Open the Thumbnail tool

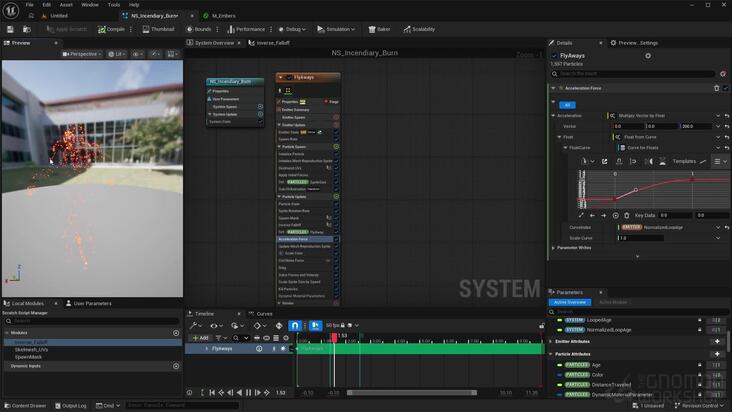(x=158, y=29)
